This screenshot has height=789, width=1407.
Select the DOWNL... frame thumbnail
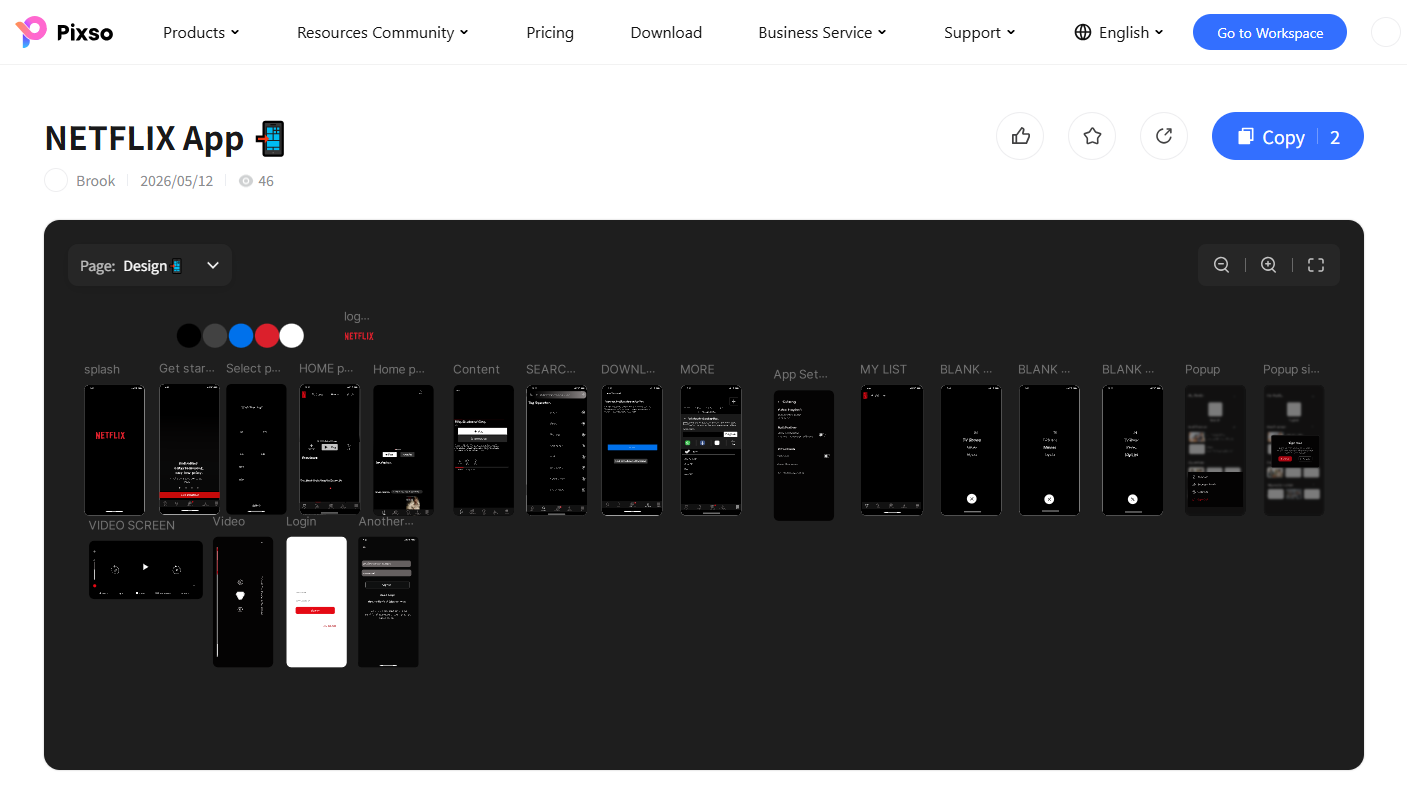(x=631, y=450)
